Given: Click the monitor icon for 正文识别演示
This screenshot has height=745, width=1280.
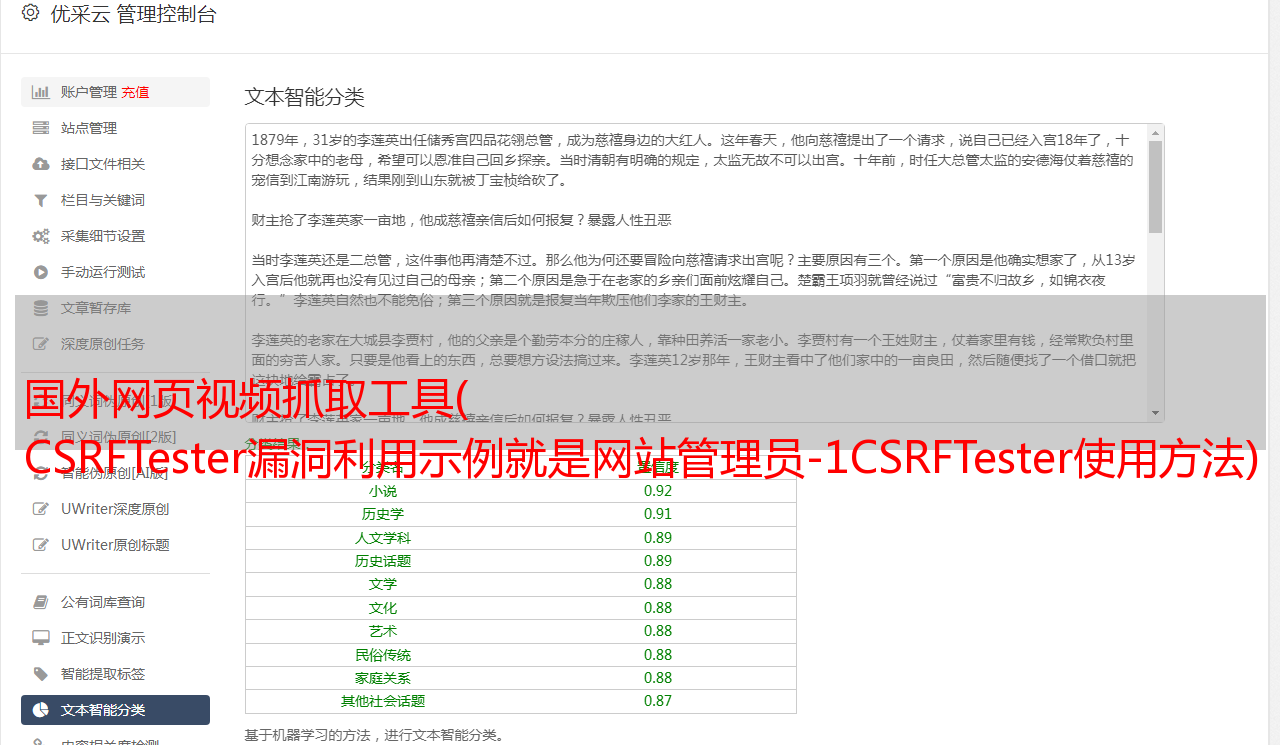Looking at the screenshot, I should tap(41, 638).
